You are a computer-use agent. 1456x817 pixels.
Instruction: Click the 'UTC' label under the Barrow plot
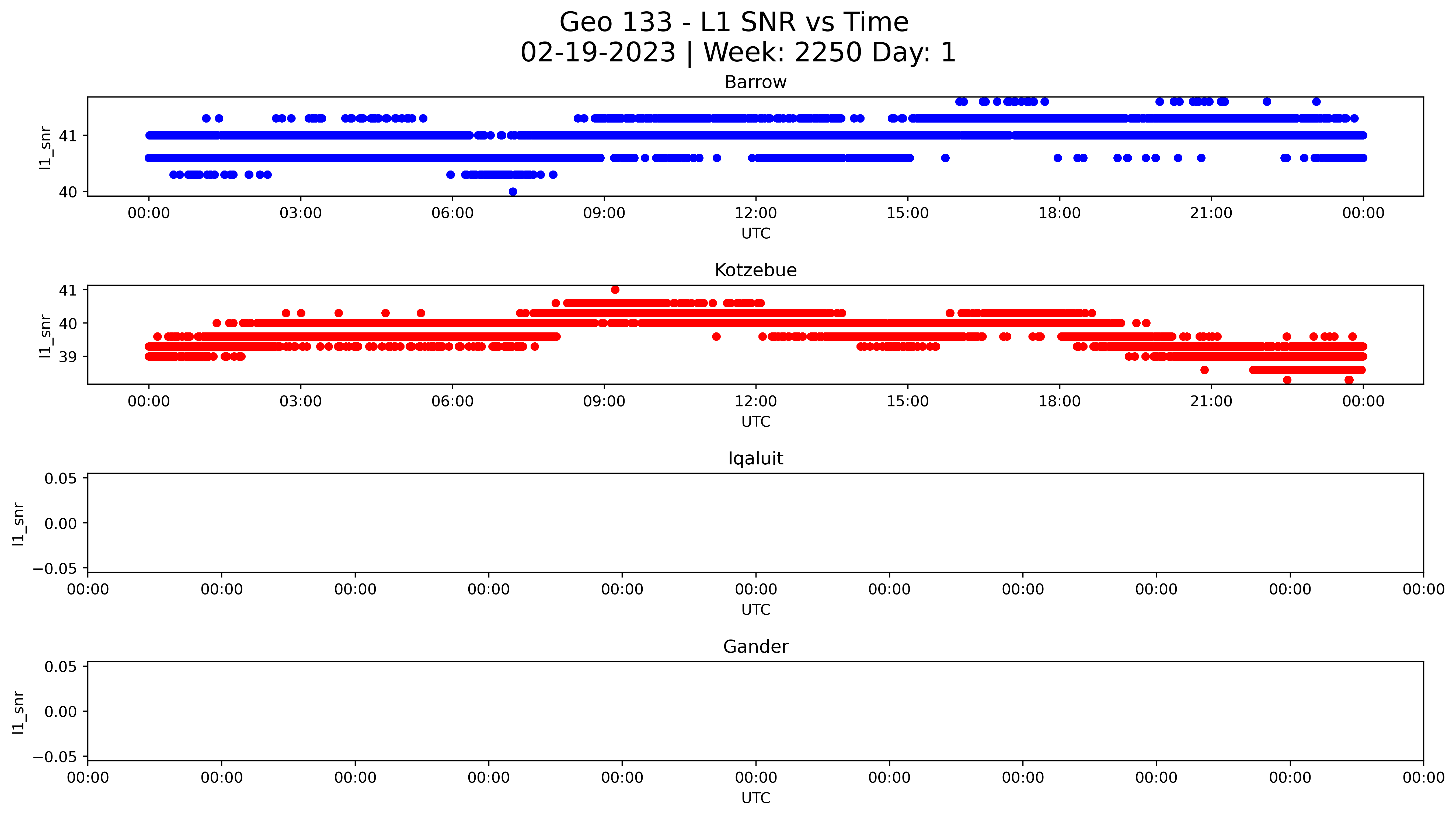[x=756, y=234]
